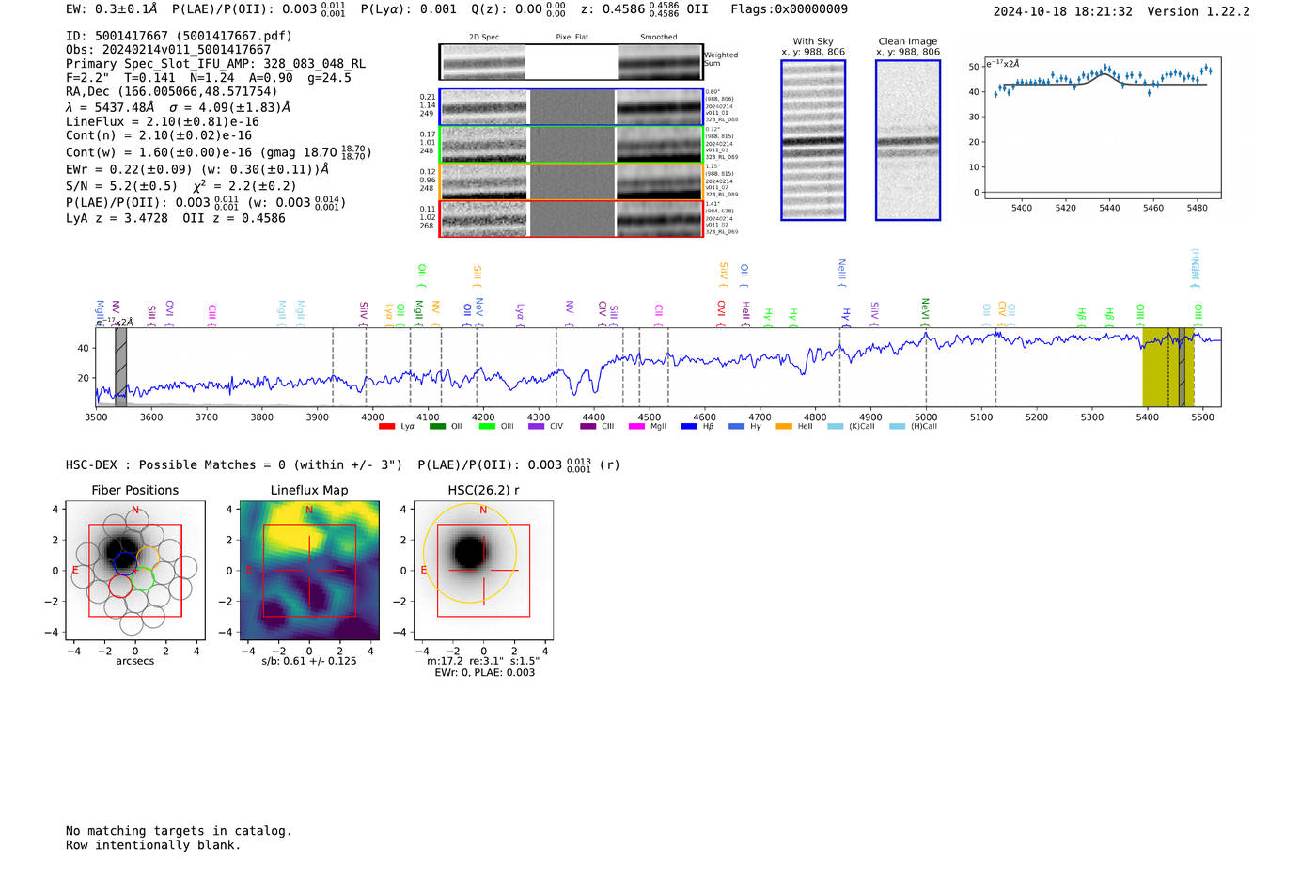Image resolution: width=1316 pixels, height=896 pixels.
Task: Click the λ = 5437.48Å line
Action: pos(179,107)
